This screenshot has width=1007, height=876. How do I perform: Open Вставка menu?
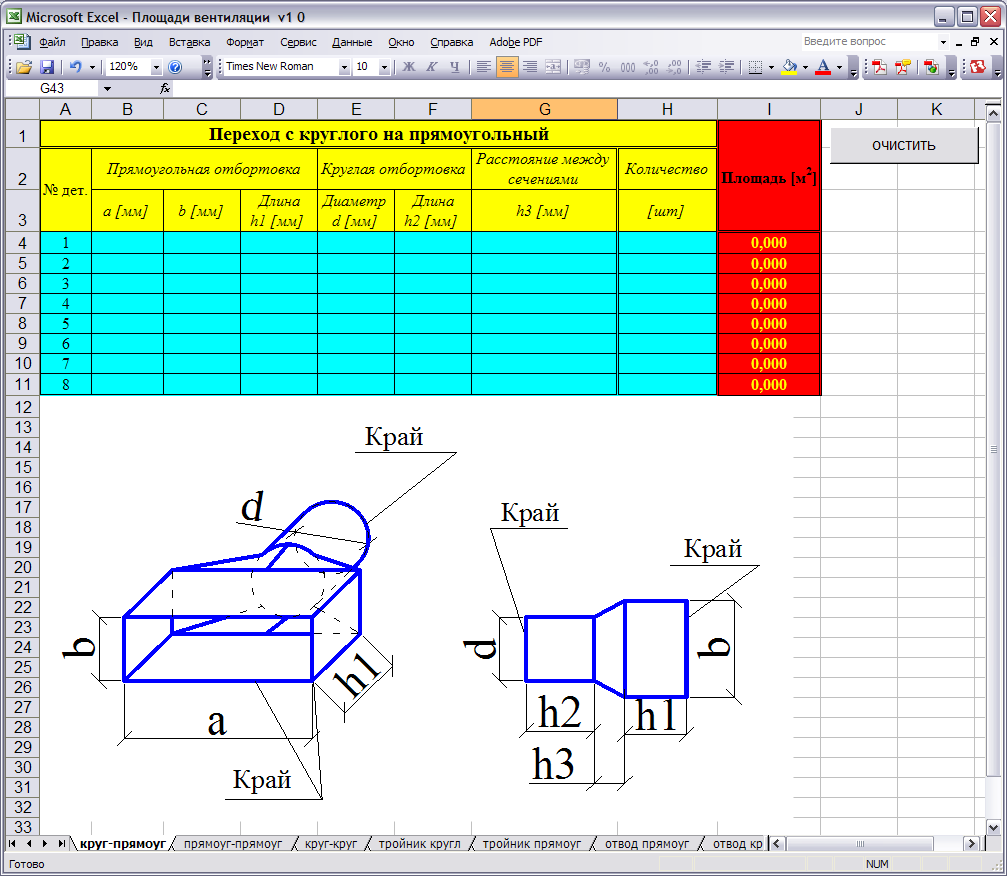(189, 42)
